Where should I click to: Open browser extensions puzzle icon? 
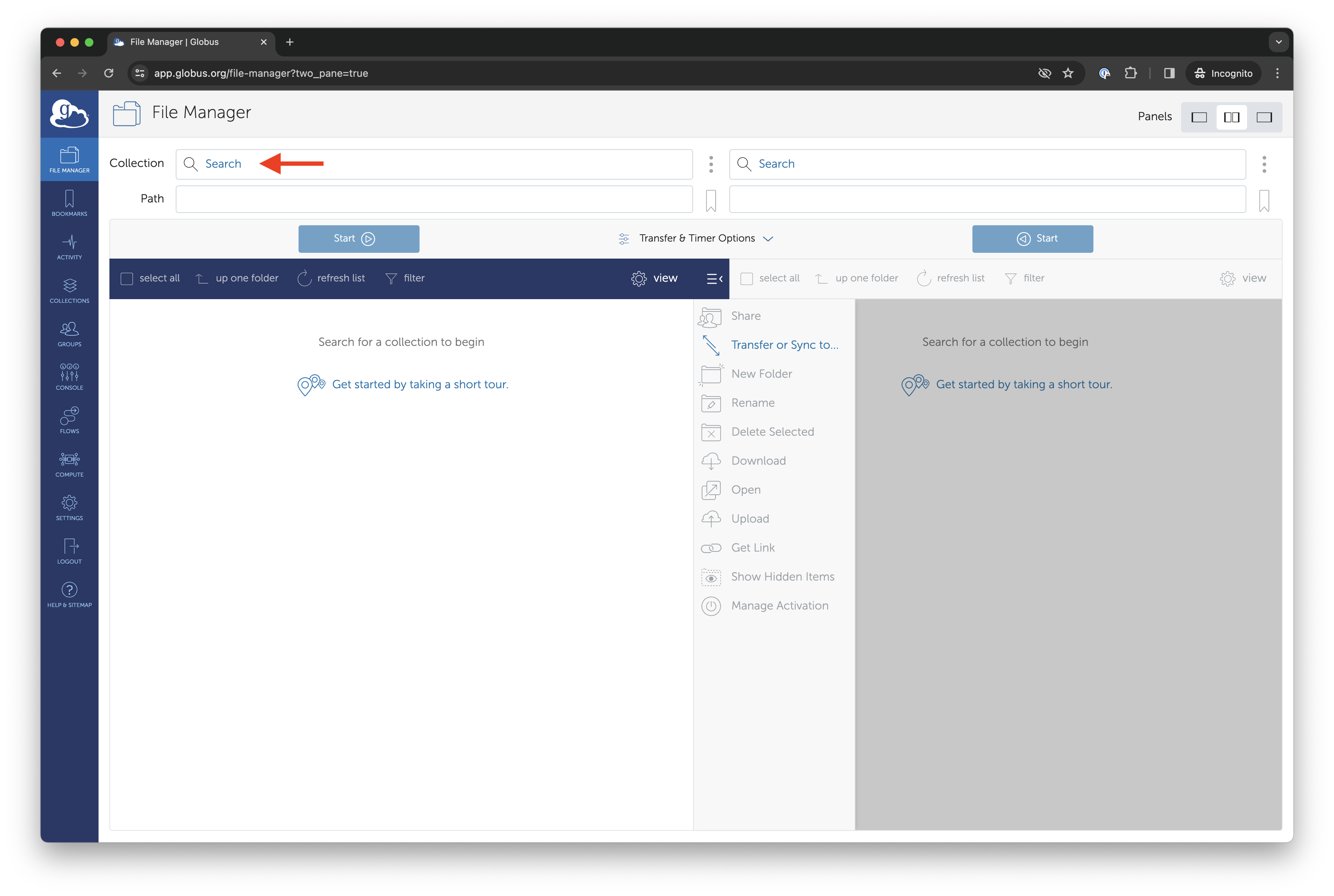coord(1130,73)
